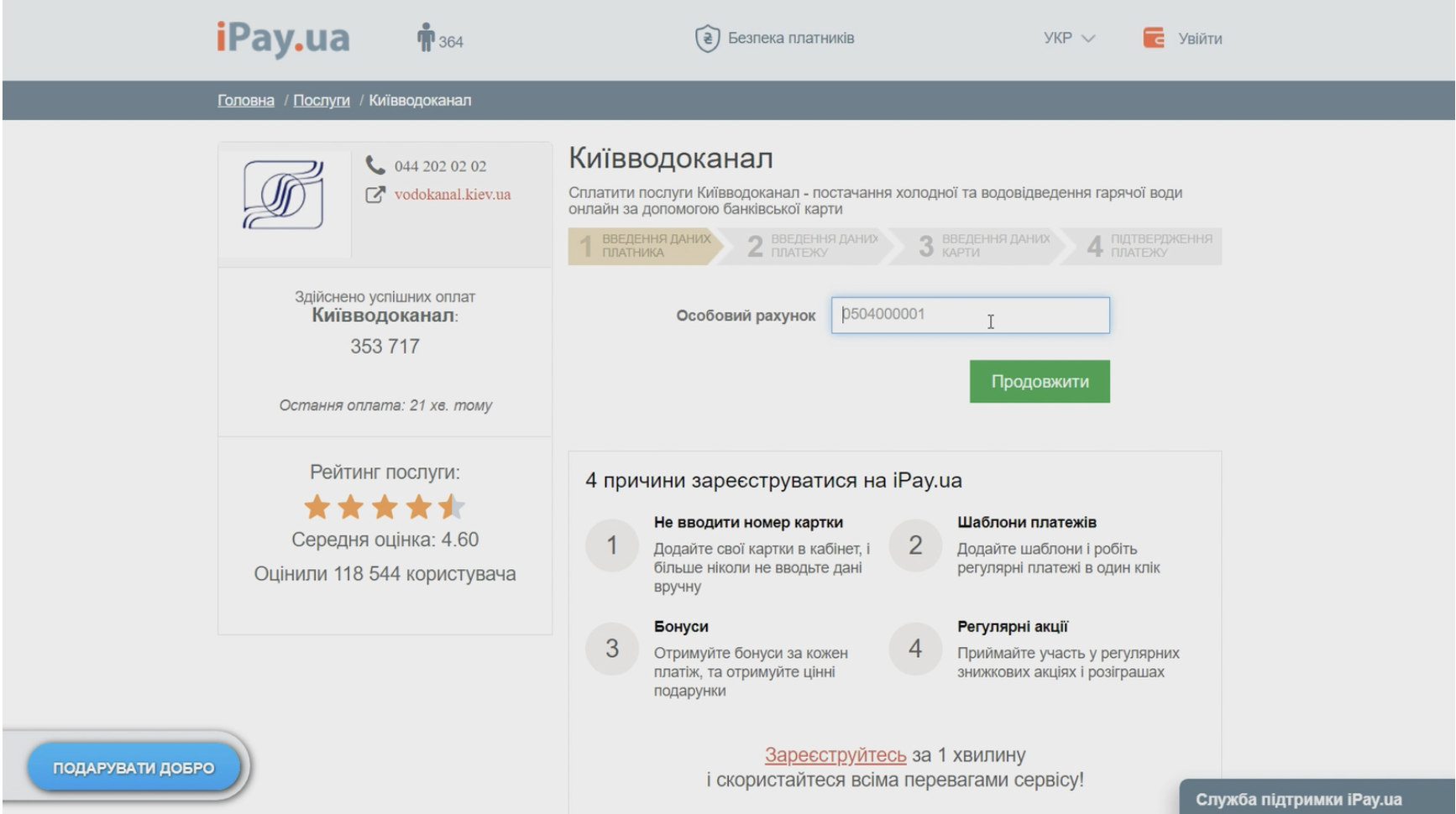Viewport: 1456px width, 814px height.
Task: Click Шаблони платежів heading
Action: (x=1027, y=523)
